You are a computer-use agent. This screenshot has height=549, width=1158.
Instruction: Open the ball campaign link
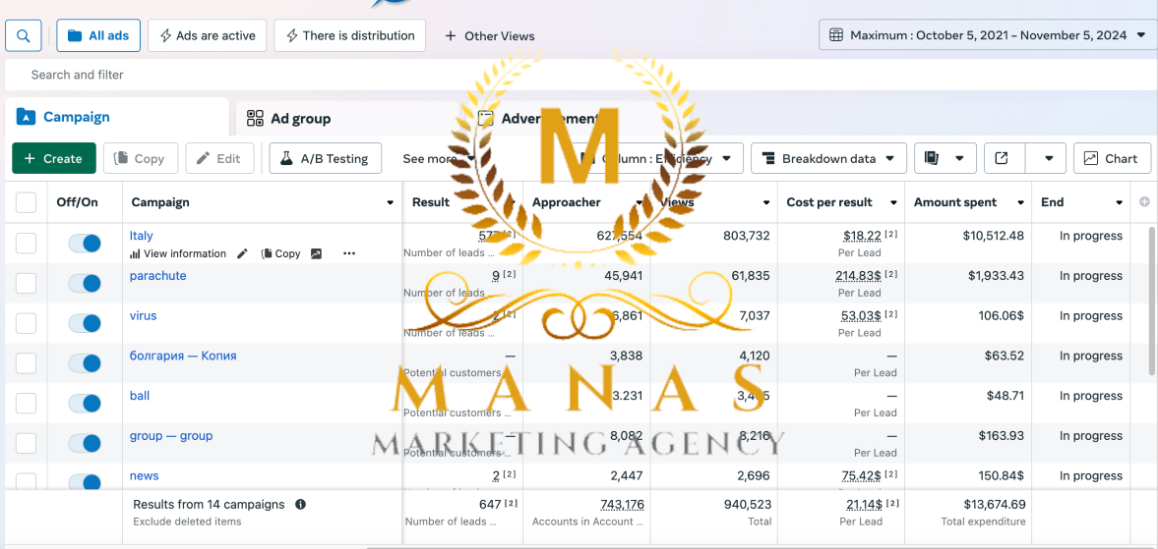pos(140,395)
